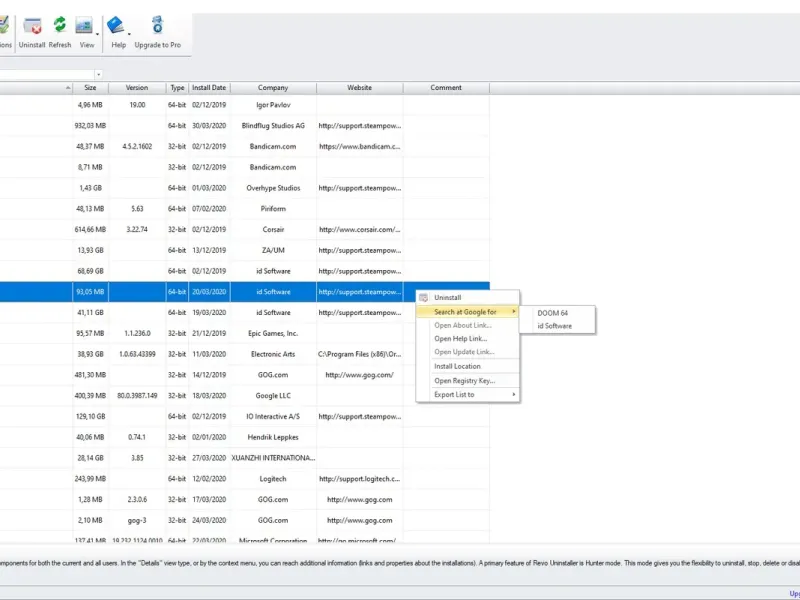The height and width of the screenshot is (600, 800).
Task: Click the 13/12/2019 install date cell
Action: tap(209, 251)
